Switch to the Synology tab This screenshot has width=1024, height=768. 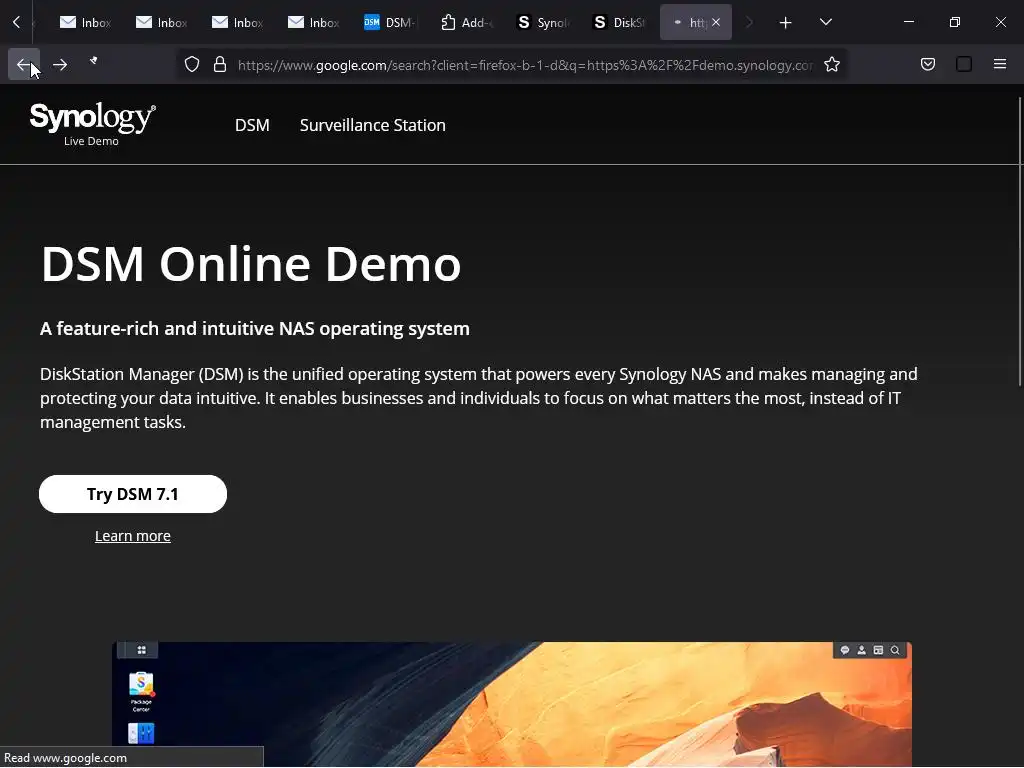pyautogui.click(x=541, y=22)
